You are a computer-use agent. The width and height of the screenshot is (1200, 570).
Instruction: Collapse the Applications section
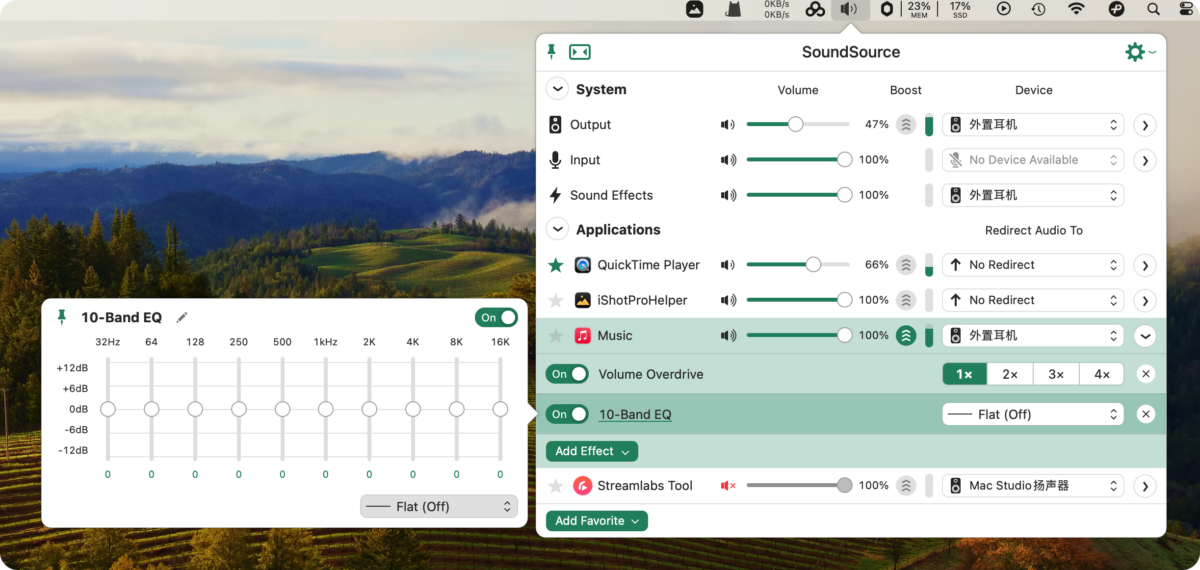(x=556, y=229)
